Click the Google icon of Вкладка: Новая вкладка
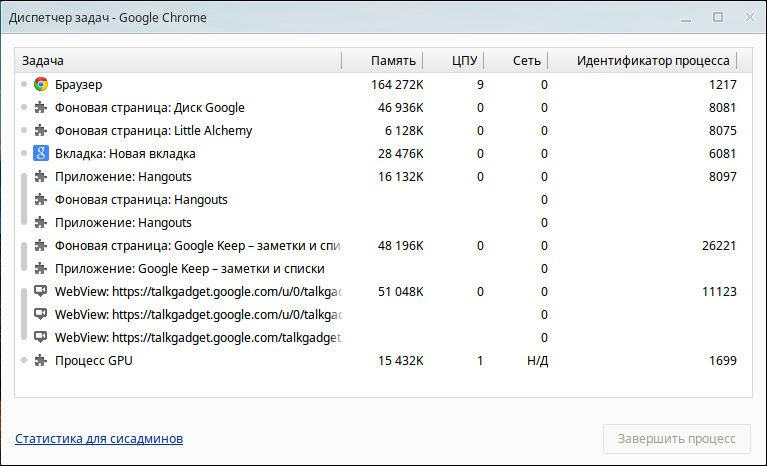This screenshot has height=466, width=767. 41,154
